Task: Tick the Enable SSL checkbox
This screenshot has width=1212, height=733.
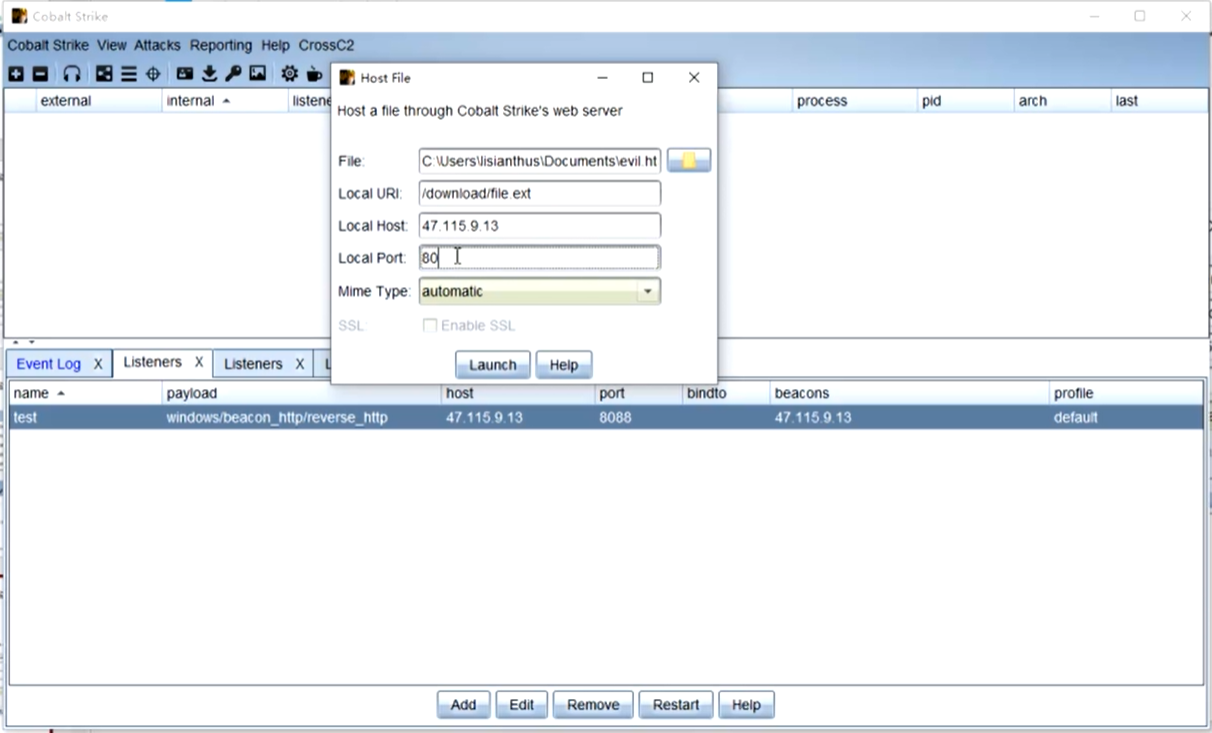Action: [x=430, y=325]
